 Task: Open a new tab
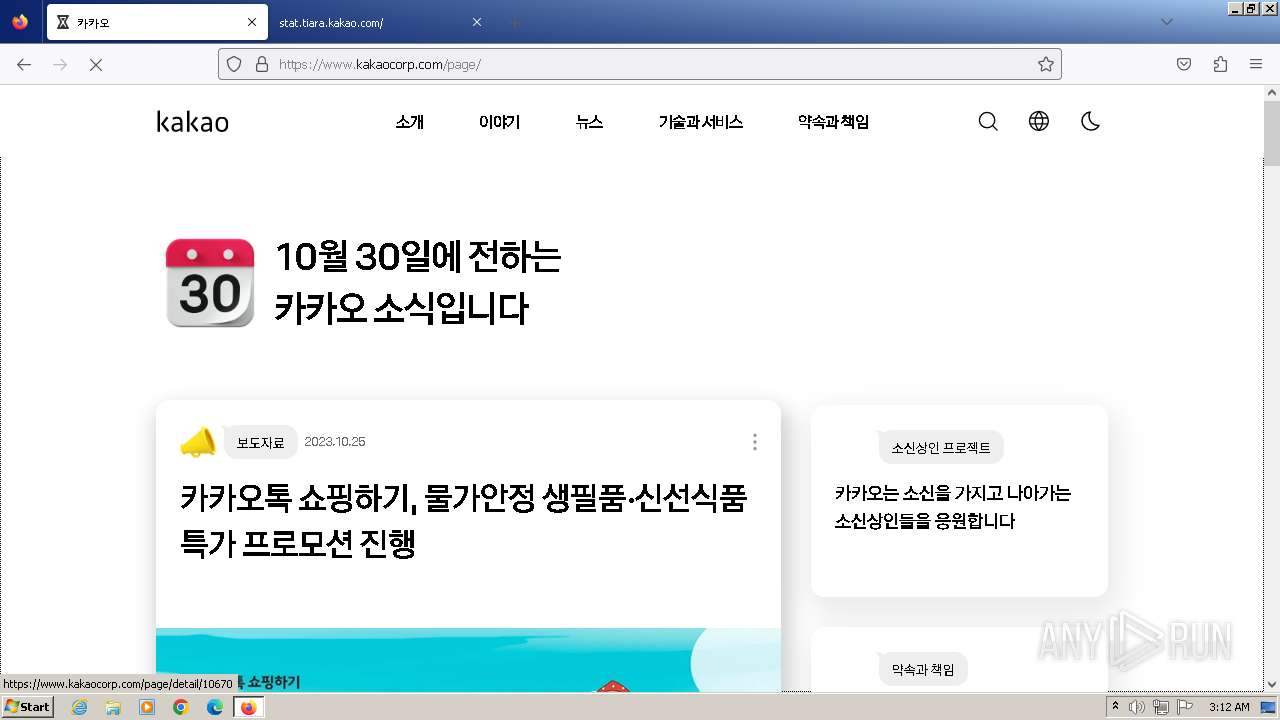(514, 22)
